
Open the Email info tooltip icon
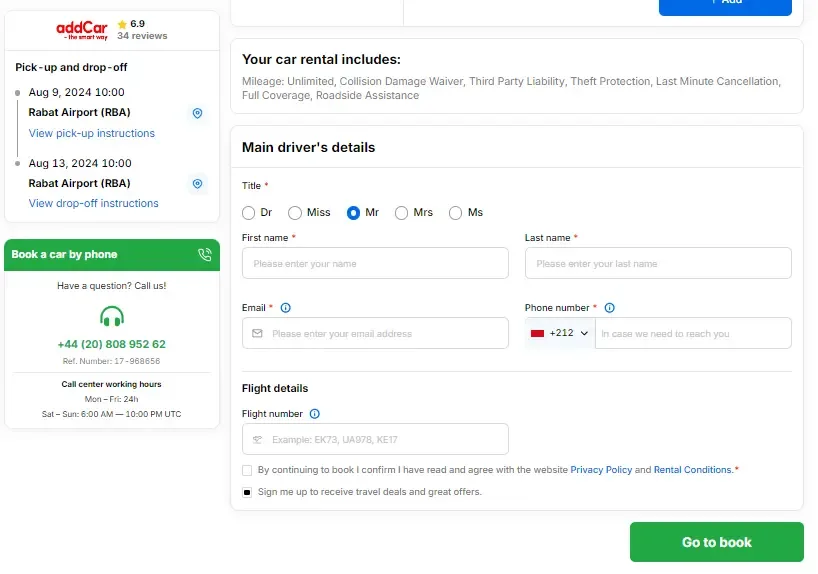[285, 308]
